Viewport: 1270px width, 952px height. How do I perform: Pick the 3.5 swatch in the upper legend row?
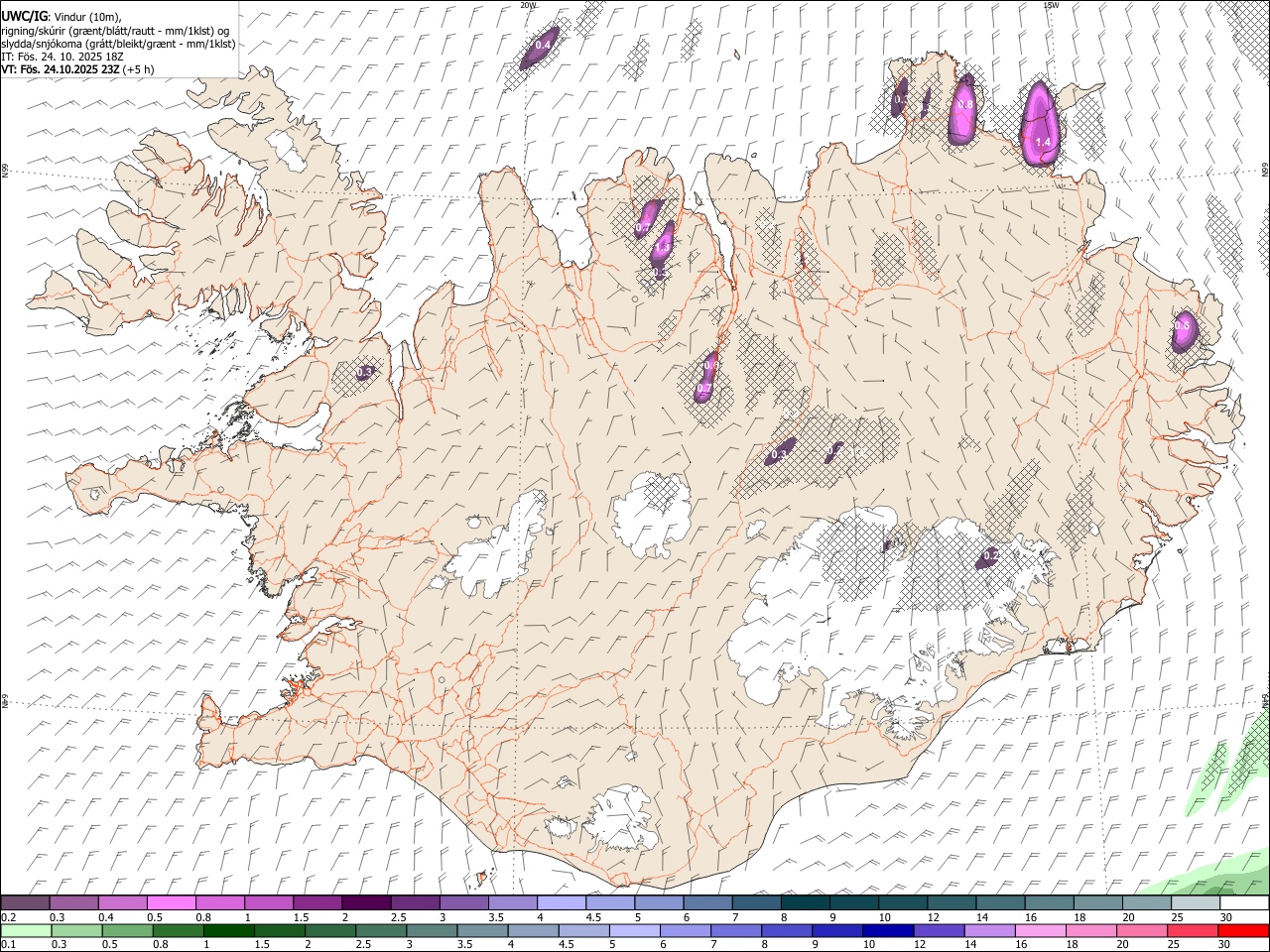(512, 903)
